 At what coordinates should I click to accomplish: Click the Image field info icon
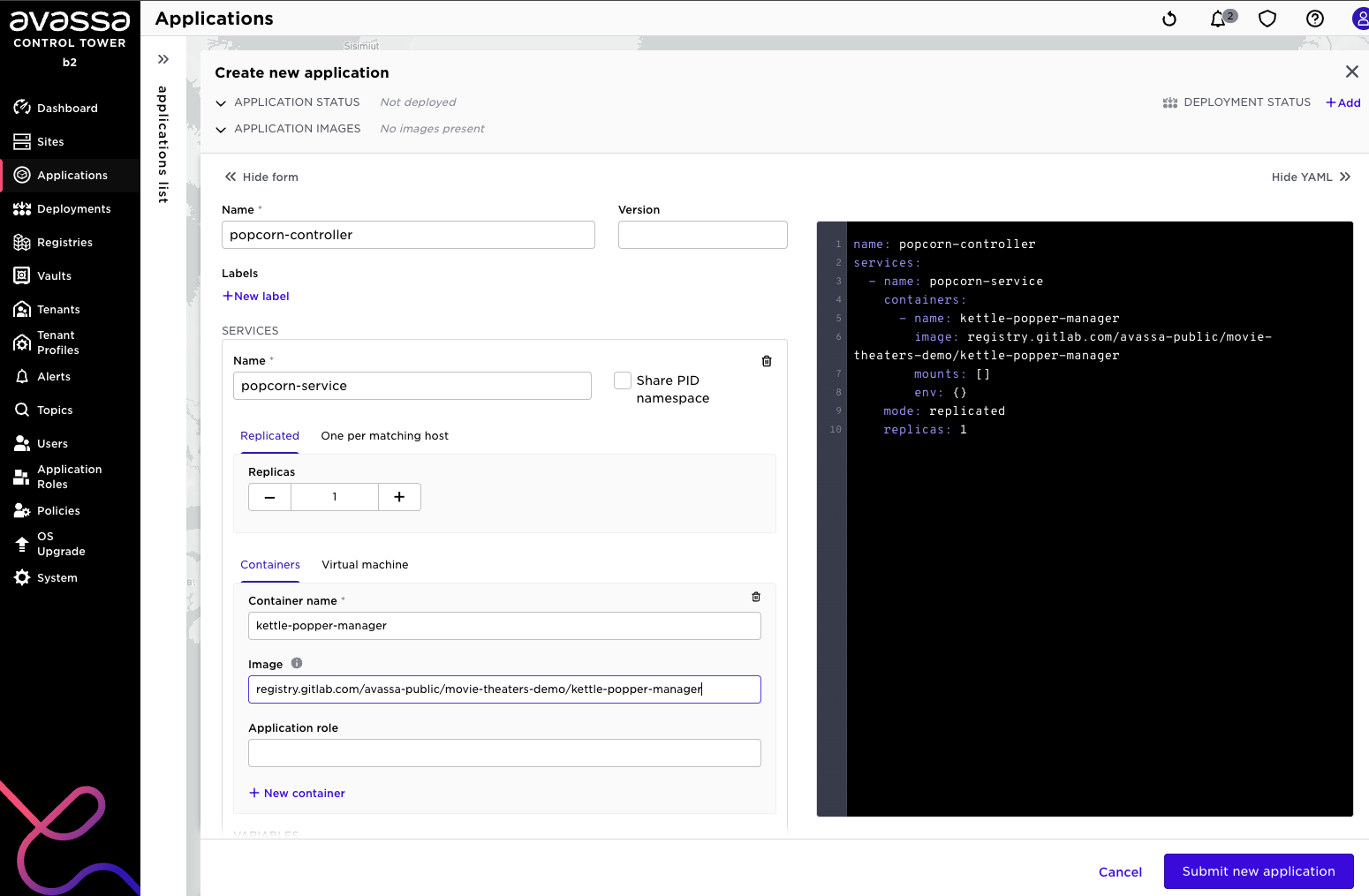click(x=297, y=664)
